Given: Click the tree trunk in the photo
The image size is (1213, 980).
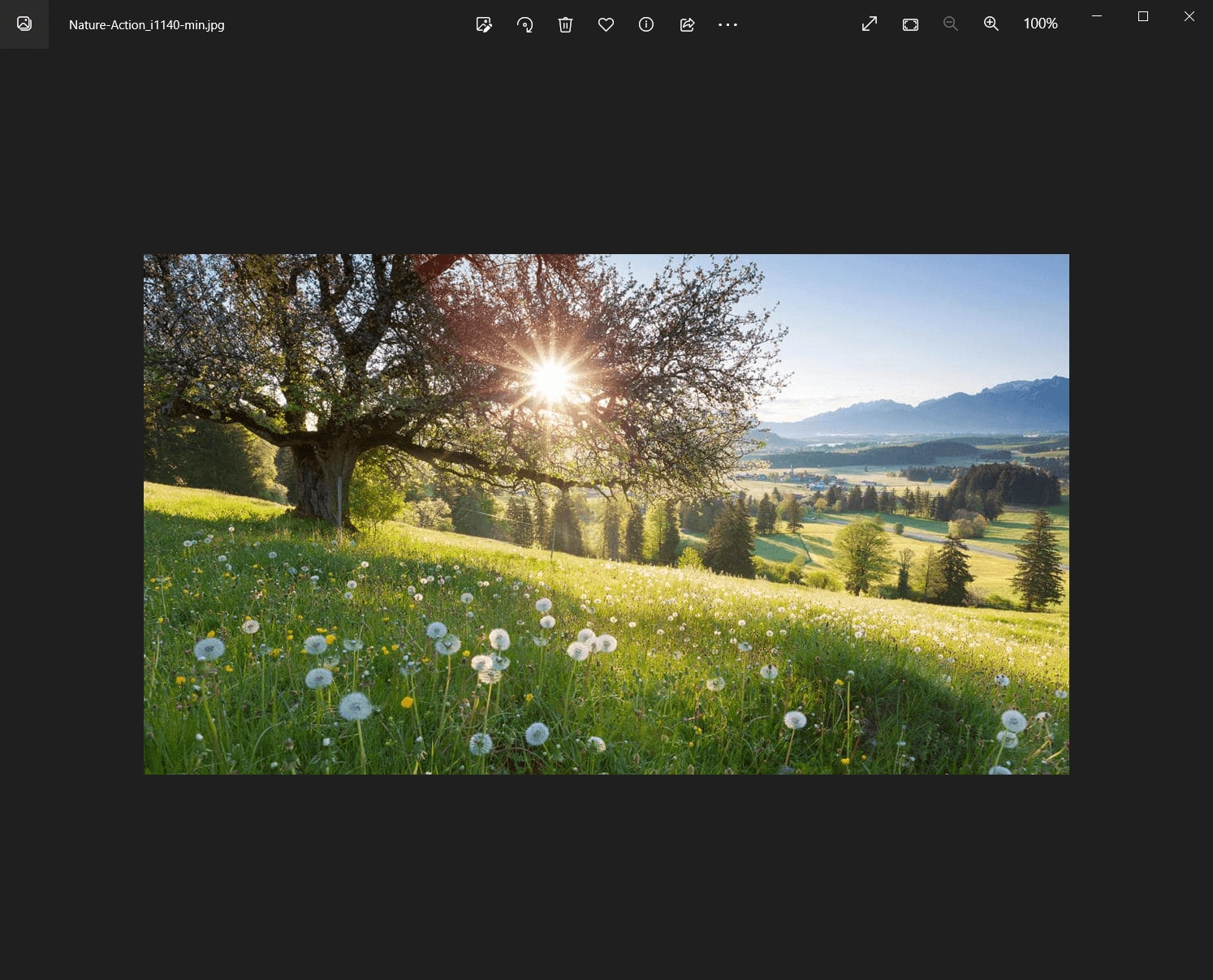Looking at the screenshot, I should click(x=321, y=484).
